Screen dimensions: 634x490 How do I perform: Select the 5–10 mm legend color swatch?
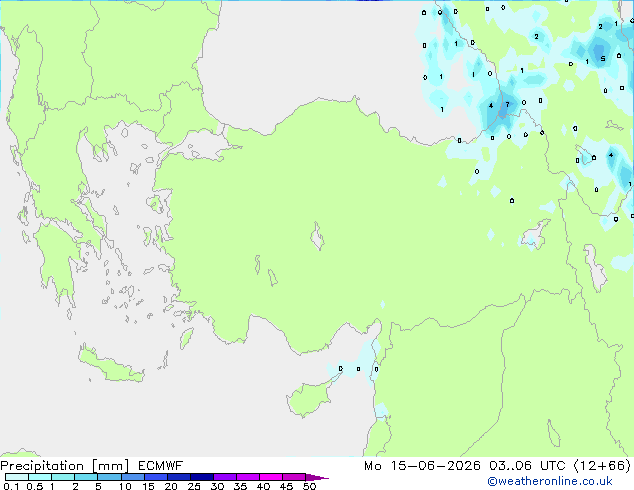click(109, 477)
